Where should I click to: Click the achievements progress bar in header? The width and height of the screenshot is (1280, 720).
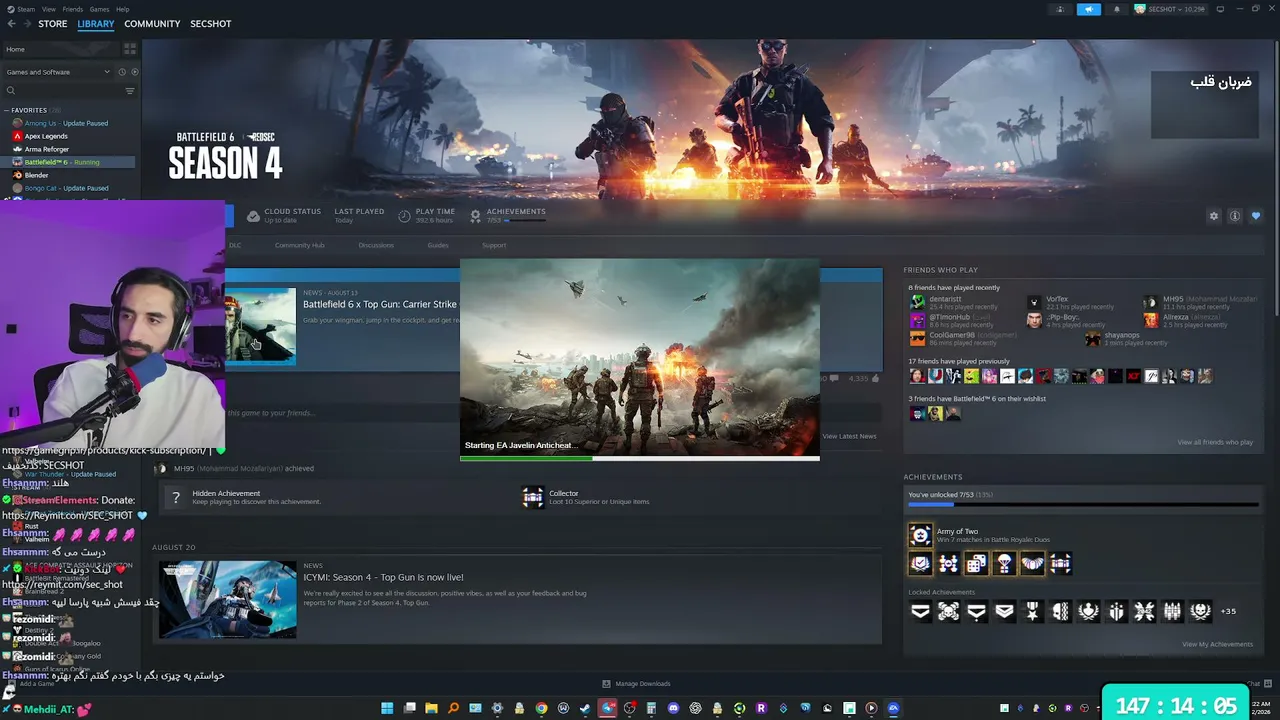(525, 220)
